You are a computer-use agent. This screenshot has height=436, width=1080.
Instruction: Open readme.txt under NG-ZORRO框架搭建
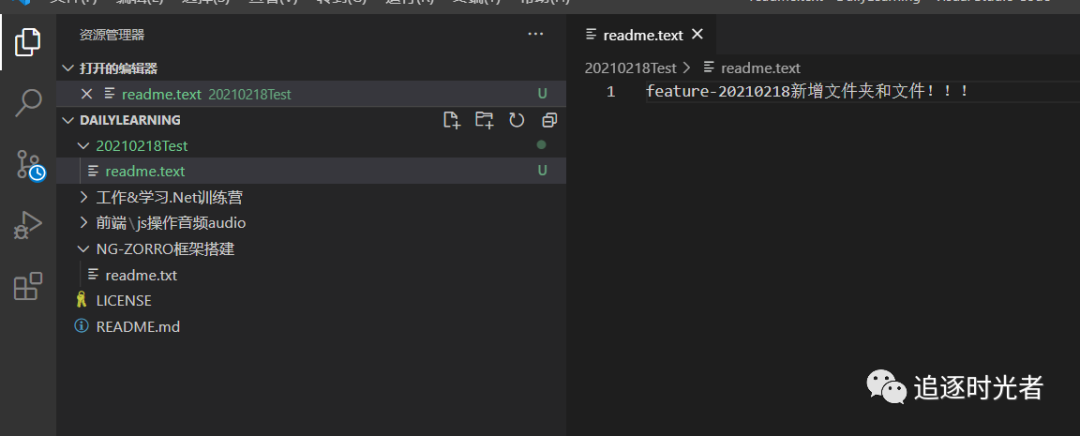(x=311, y=276)
